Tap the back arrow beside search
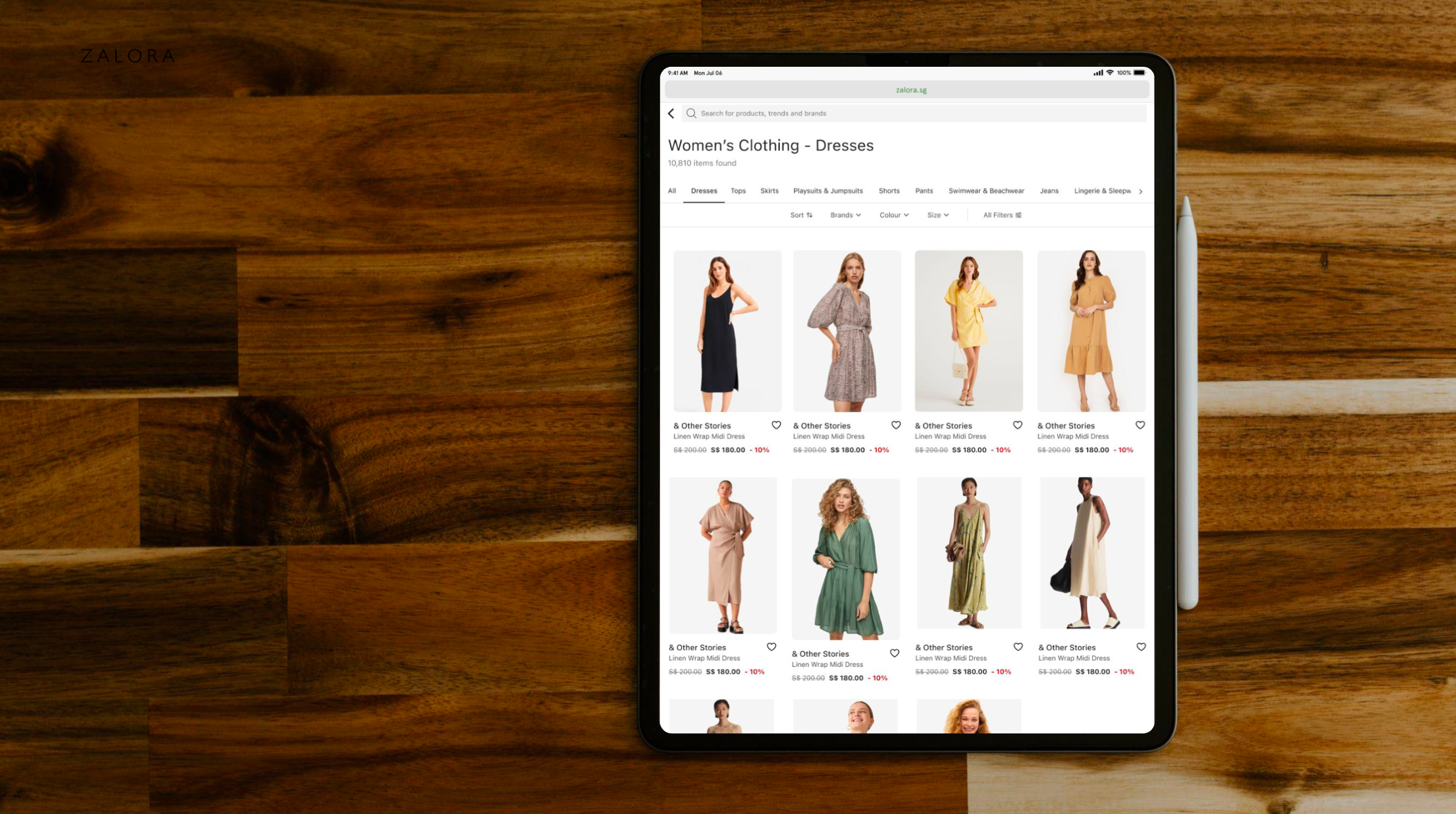The height and width of the screenshot is (814, 1456). [x=671, y=113]
